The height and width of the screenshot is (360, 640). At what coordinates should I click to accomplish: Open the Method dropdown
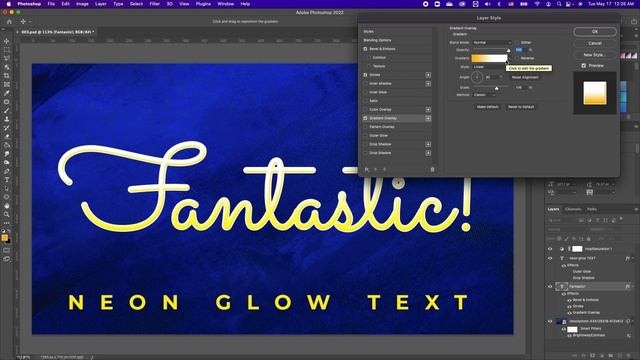tap(484, 95)
